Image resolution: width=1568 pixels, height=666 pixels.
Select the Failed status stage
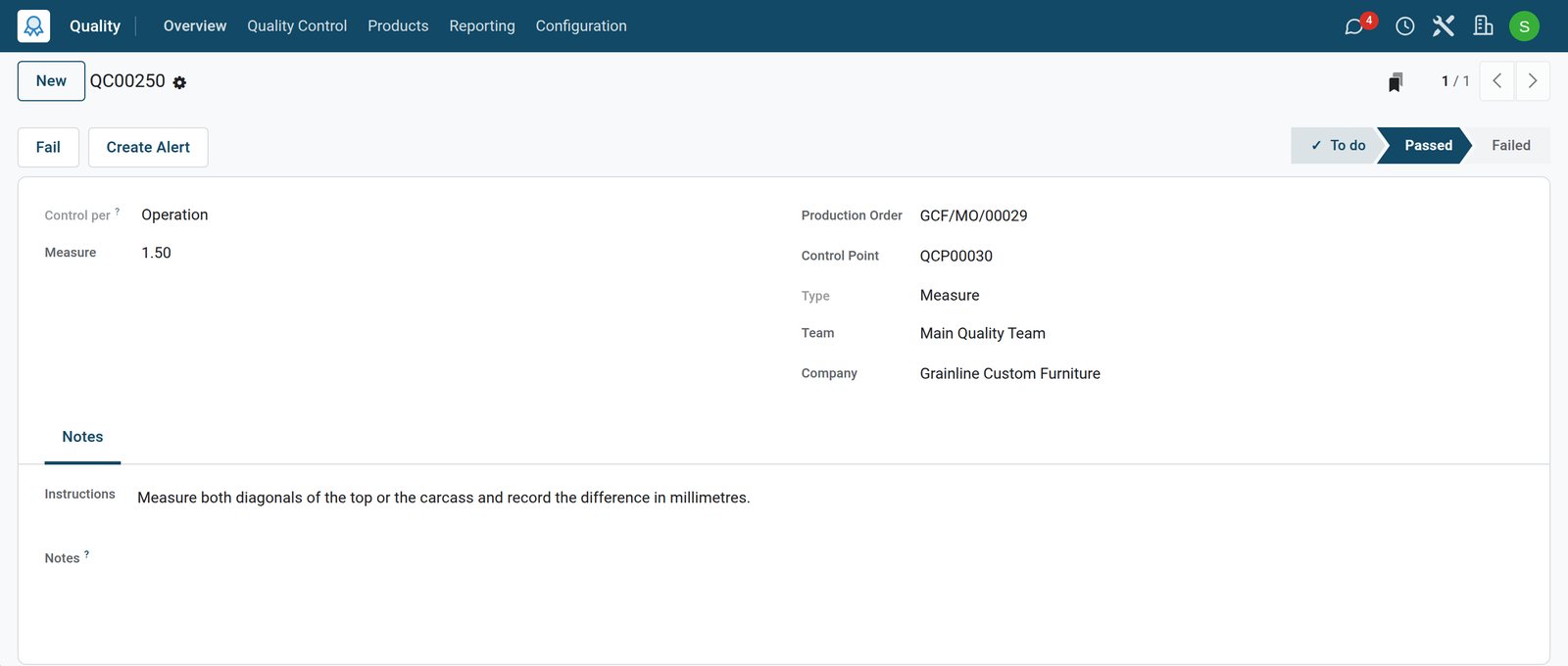tap(1510, 145)
